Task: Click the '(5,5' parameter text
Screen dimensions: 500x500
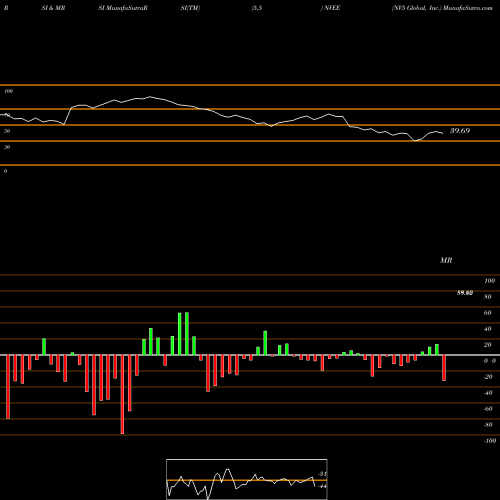Action: point(257,8)
